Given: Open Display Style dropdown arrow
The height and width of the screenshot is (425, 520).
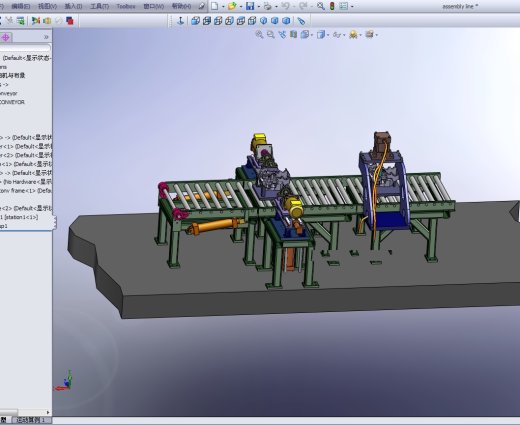Looking at the screenshot, I should [x=328, y=35].
